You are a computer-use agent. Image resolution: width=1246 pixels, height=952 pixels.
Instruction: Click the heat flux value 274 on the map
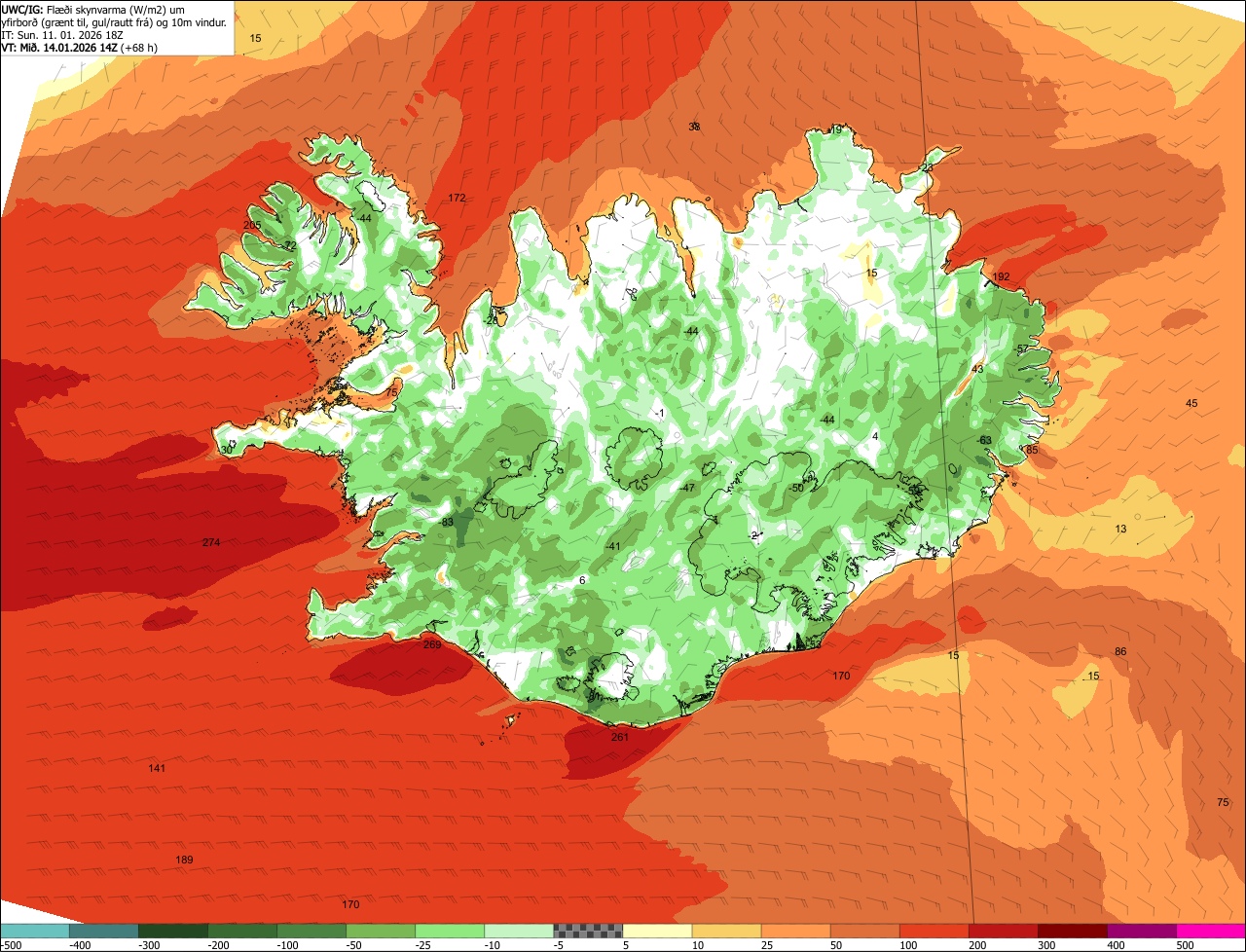[x=211, y=542]
